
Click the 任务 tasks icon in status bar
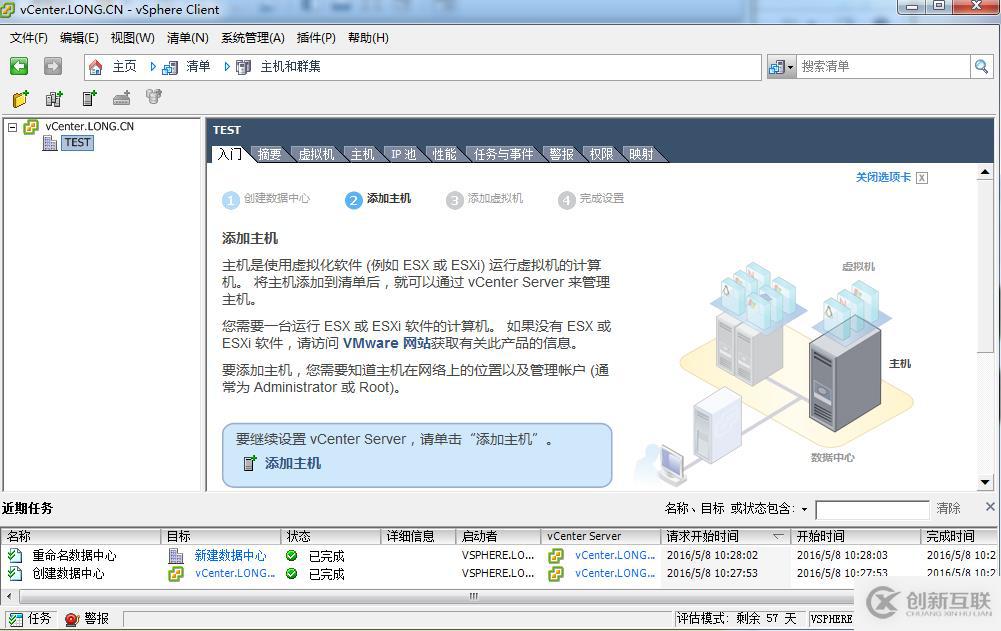(x=15, y=619)
